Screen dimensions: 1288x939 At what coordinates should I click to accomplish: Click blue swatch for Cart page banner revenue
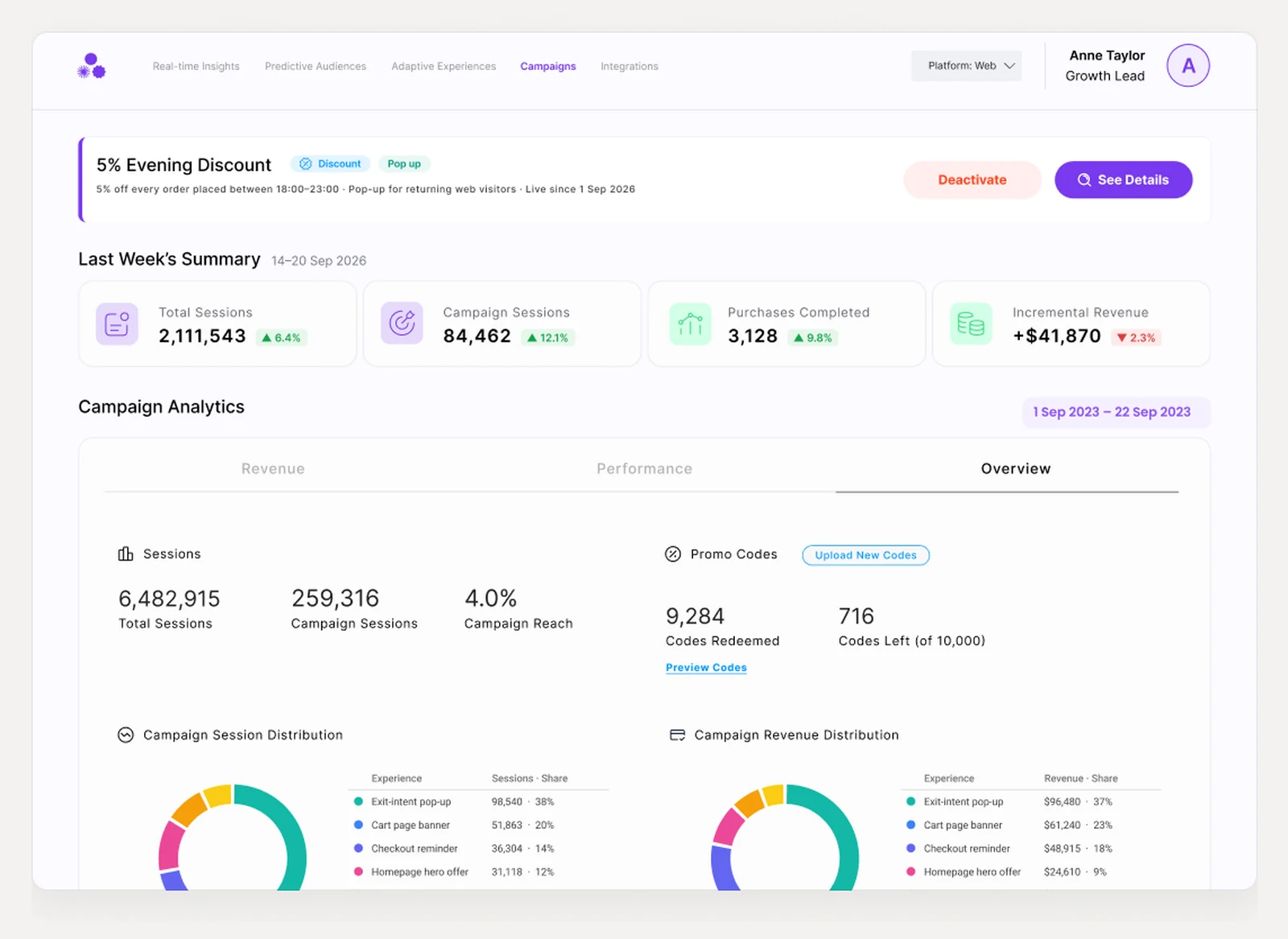pyautogui.click(x=910, y=825)
